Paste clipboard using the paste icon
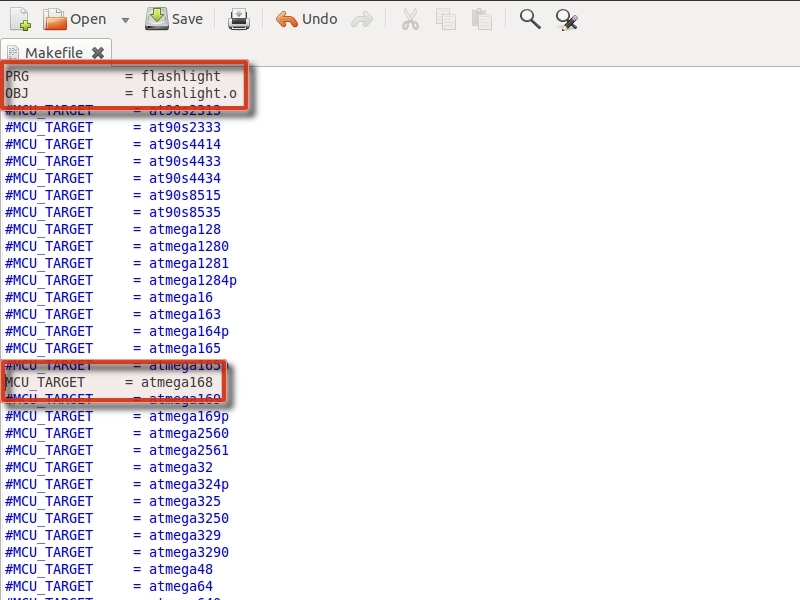800x600 pixels. tap(482, 19)
